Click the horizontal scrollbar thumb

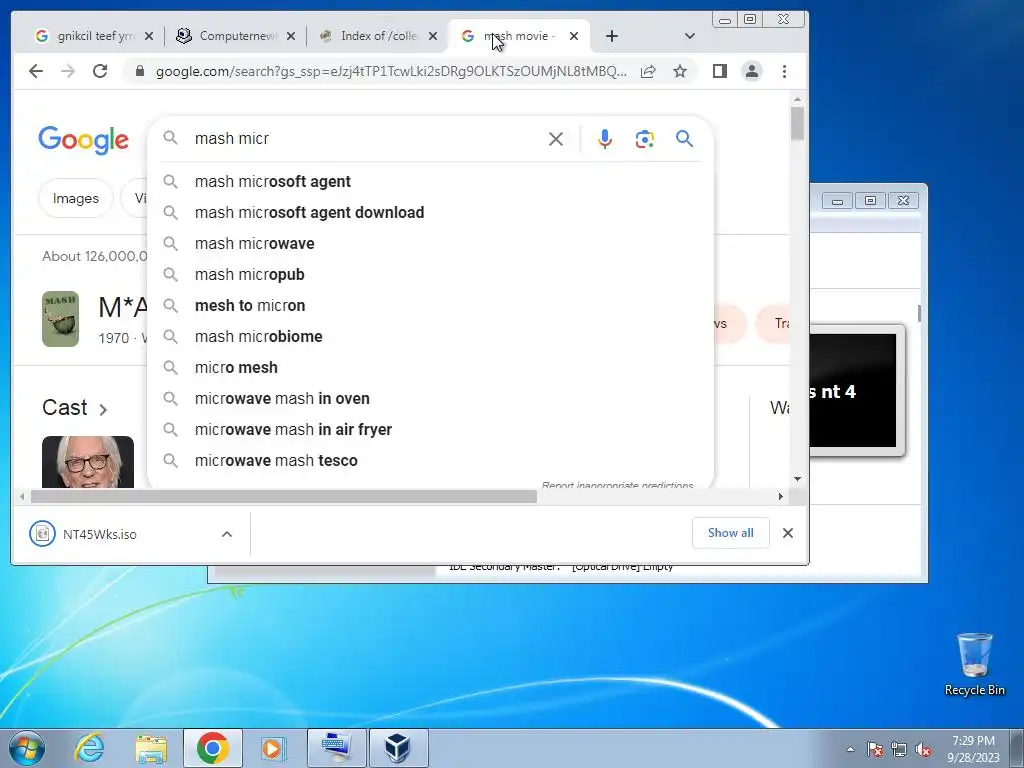[283, 497]
